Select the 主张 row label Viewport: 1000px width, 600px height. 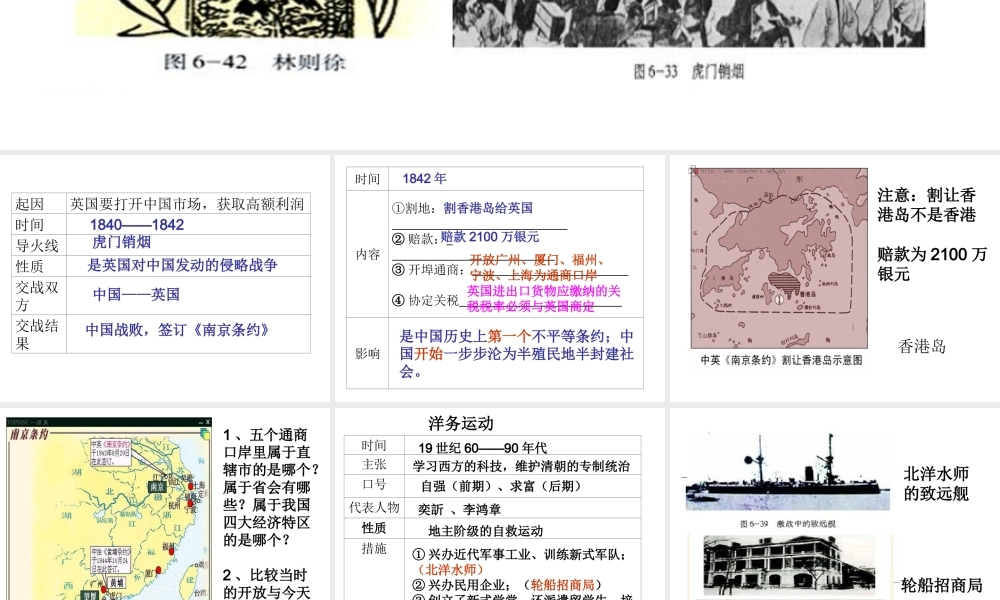pos(374,465)
